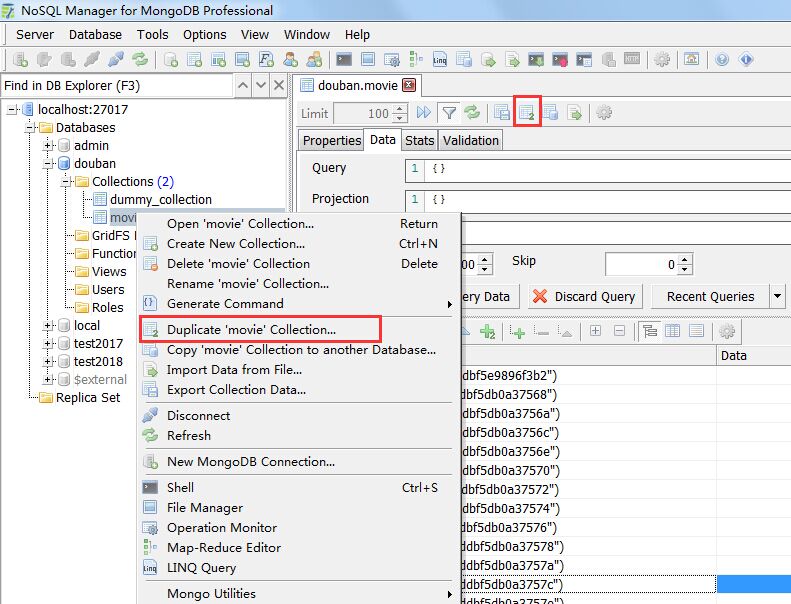
Task: Open the Recent Queries dropdown arrow
Action: click(x=777, y=296)
